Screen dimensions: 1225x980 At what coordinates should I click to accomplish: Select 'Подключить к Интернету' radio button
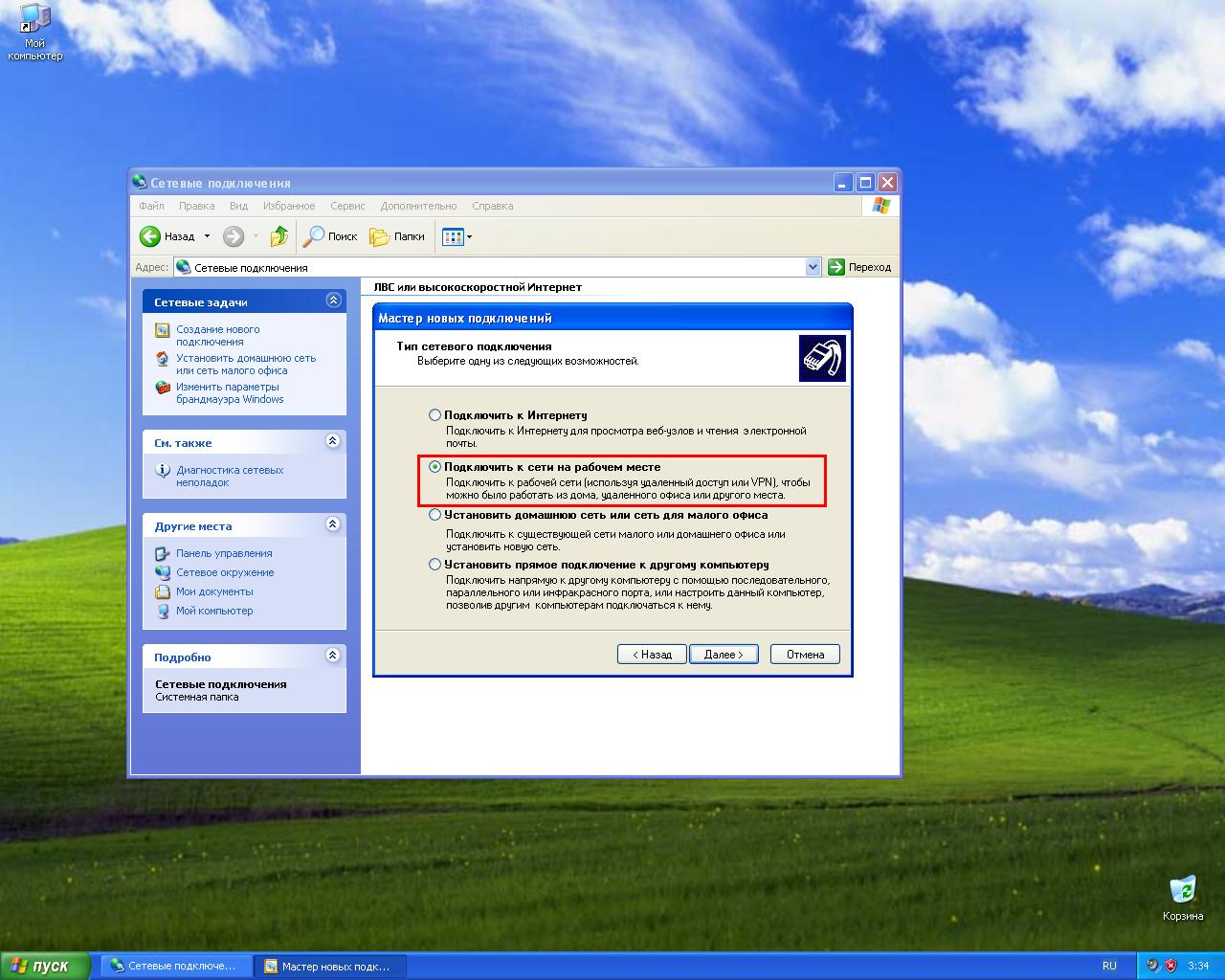coord(434,415)
